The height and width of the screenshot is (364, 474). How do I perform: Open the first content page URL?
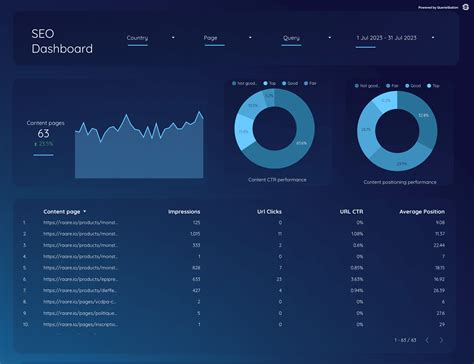click(x=81, y=222)
